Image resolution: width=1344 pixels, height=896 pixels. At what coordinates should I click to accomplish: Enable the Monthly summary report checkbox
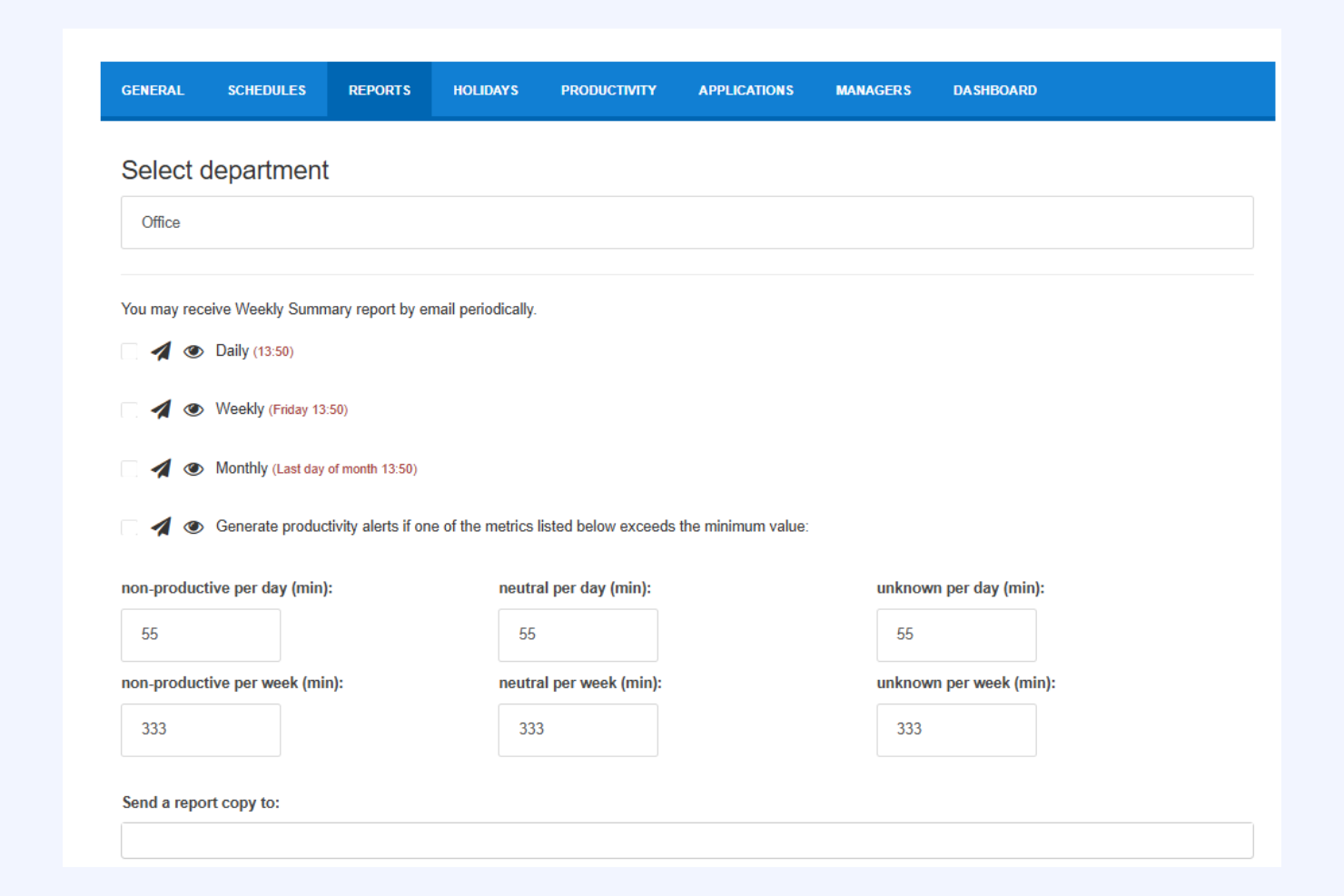coord(128,468)
